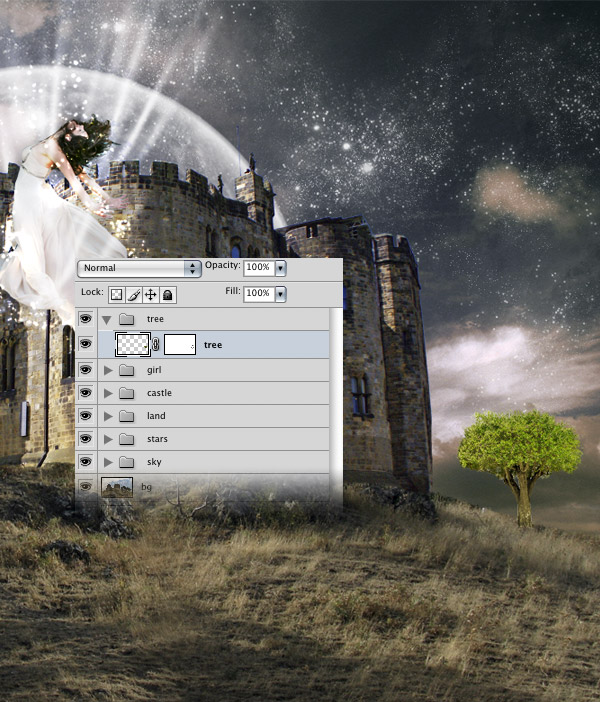
Task: Select the castle group folder icon
Action: click(127, 393)
